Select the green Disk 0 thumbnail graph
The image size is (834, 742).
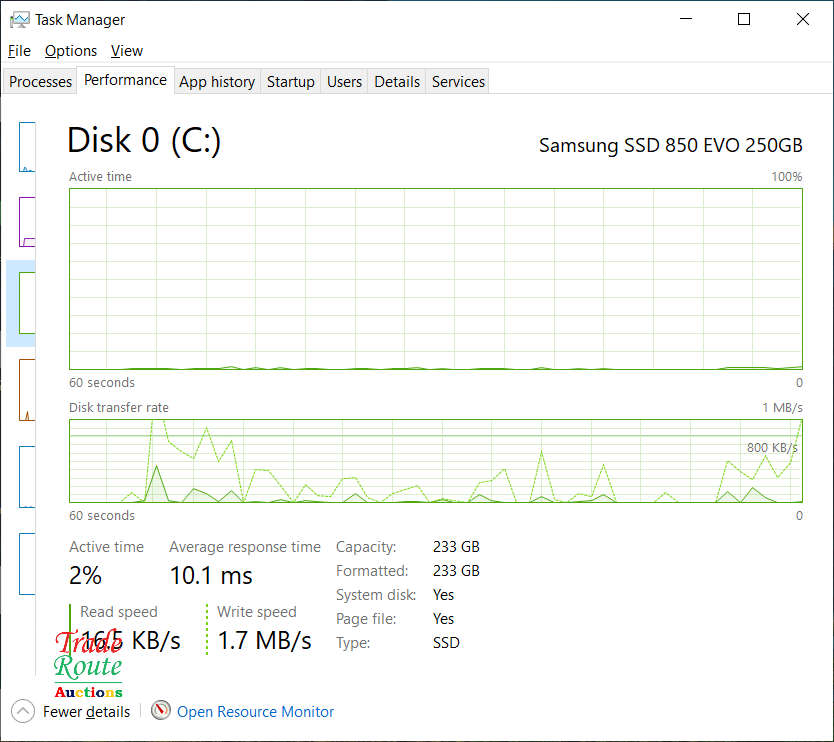(27, 303)
